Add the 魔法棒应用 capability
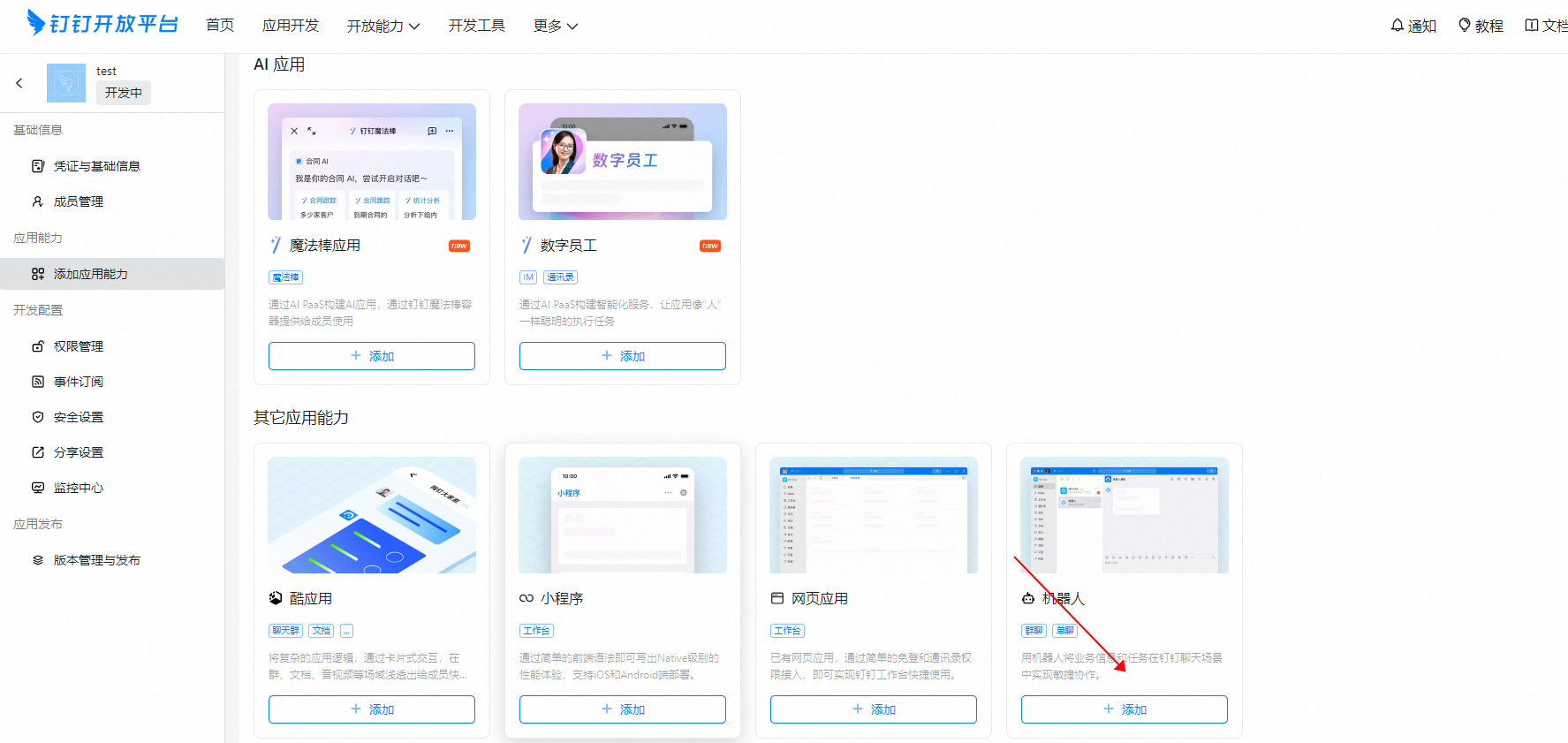 [x=372, y=356]
